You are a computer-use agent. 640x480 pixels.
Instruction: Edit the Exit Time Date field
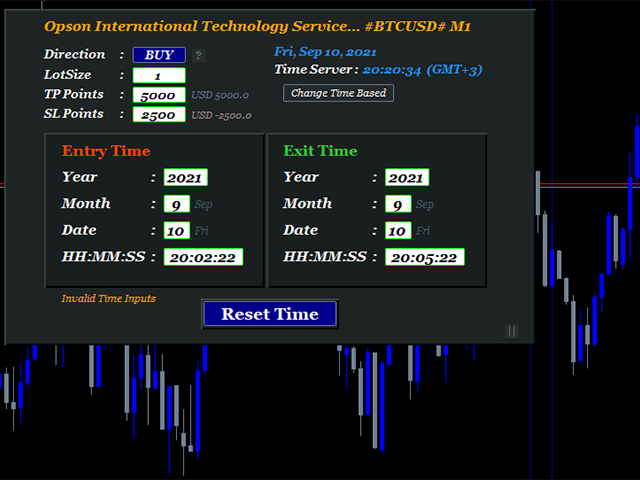pyautogui.click(x=398, y=231)
